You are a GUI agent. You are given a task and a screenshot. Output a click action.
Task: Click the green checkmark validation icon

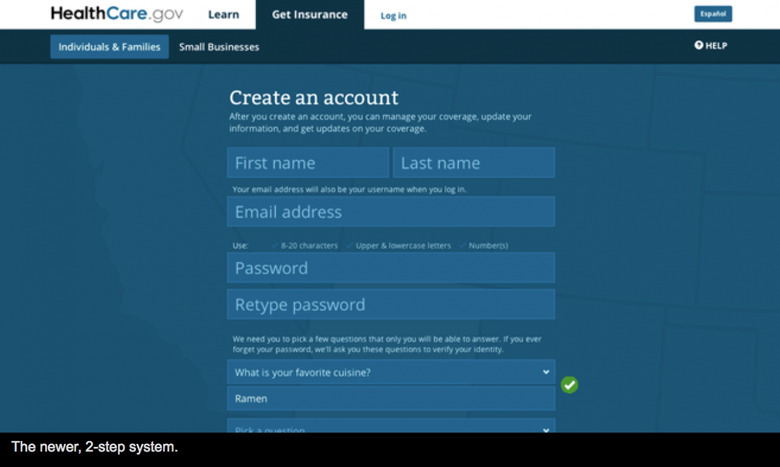click(569, 385)
